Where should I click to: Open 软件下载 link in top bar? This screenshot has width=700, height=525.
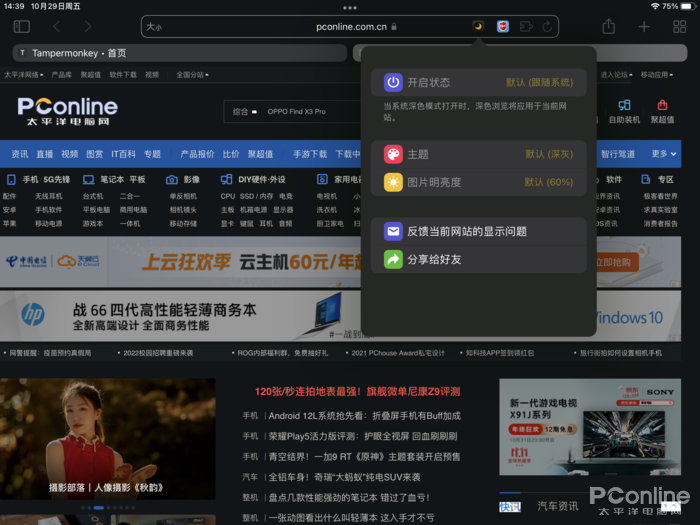click(123, 75)
